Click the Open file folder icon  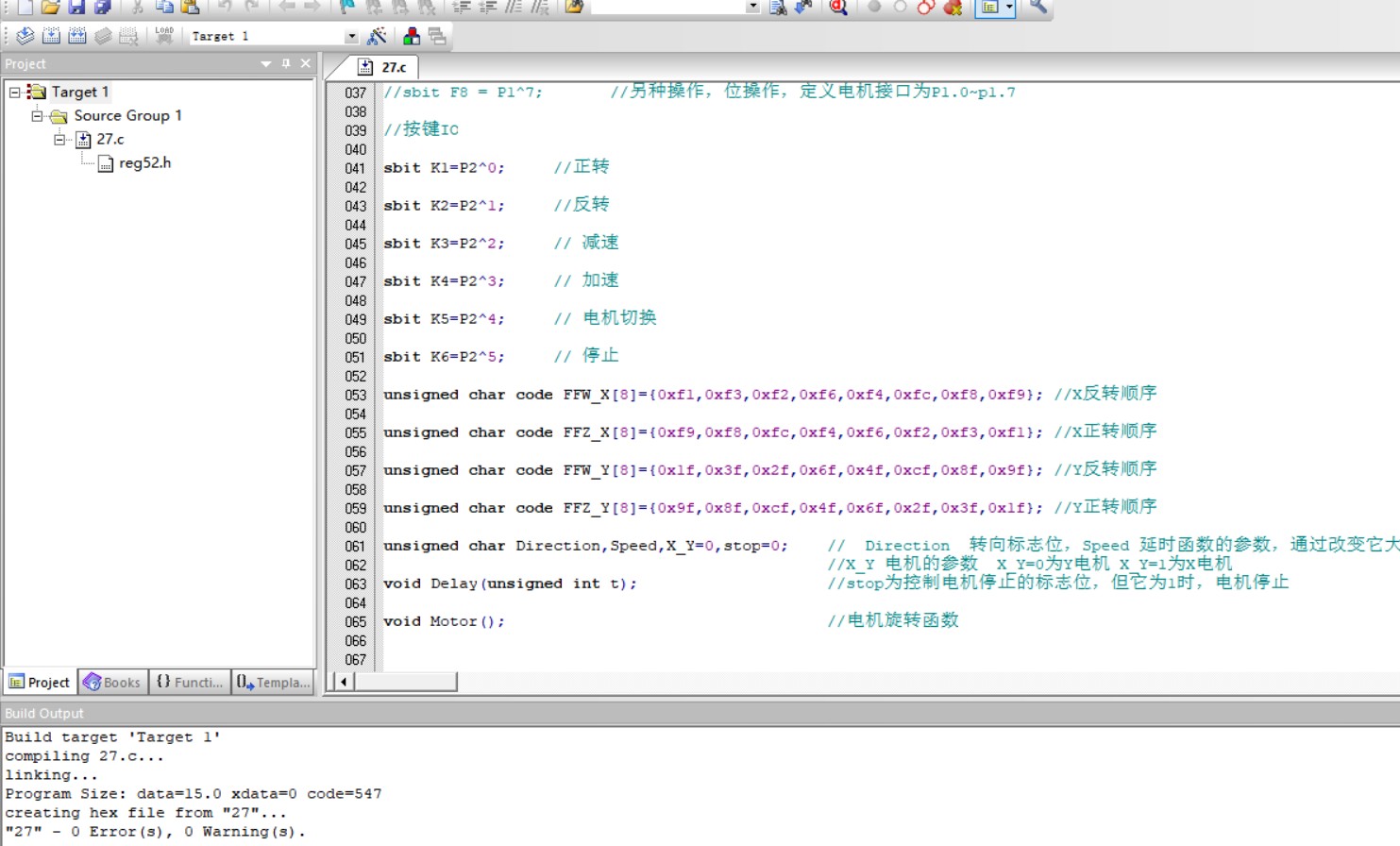point(50,7)
